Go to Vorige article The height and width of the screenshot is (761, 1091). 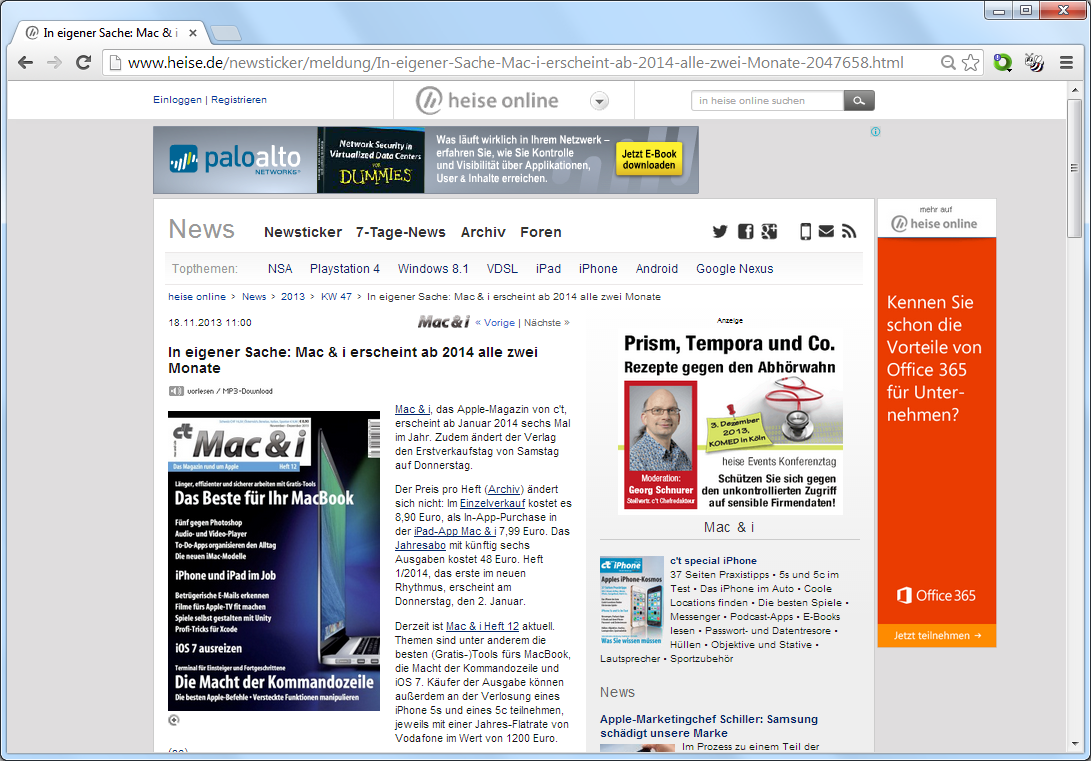pyautogui.click(x=495, y=322)
